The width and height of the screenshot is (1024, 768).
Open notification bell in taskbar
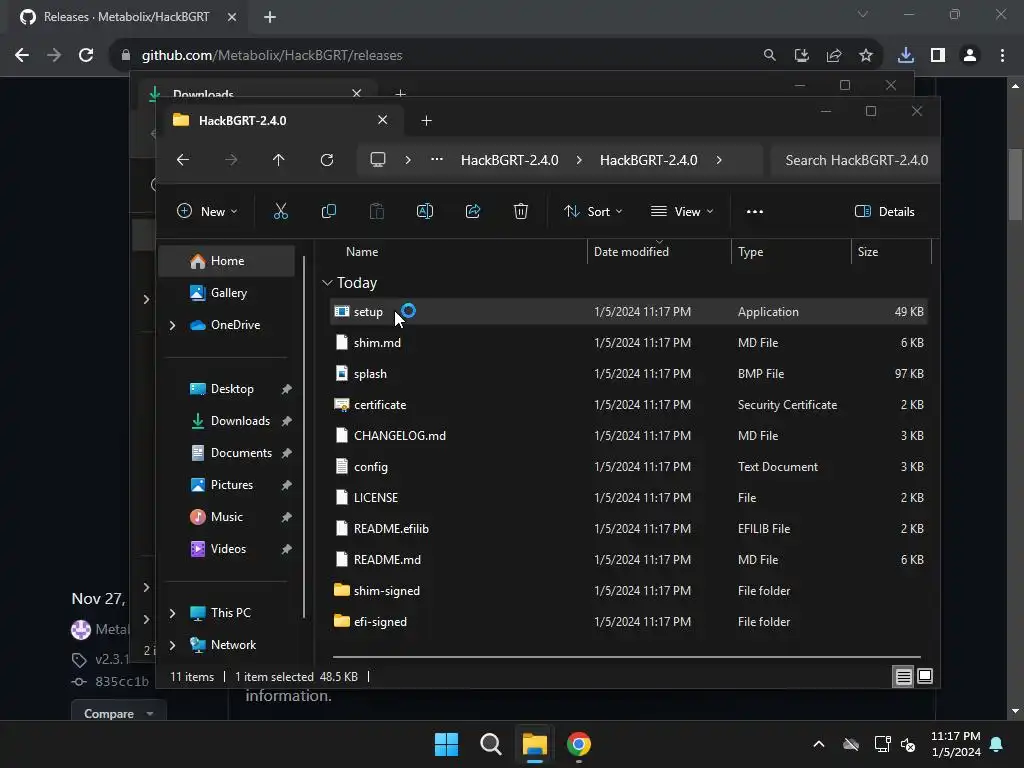[x=997, y=744]
